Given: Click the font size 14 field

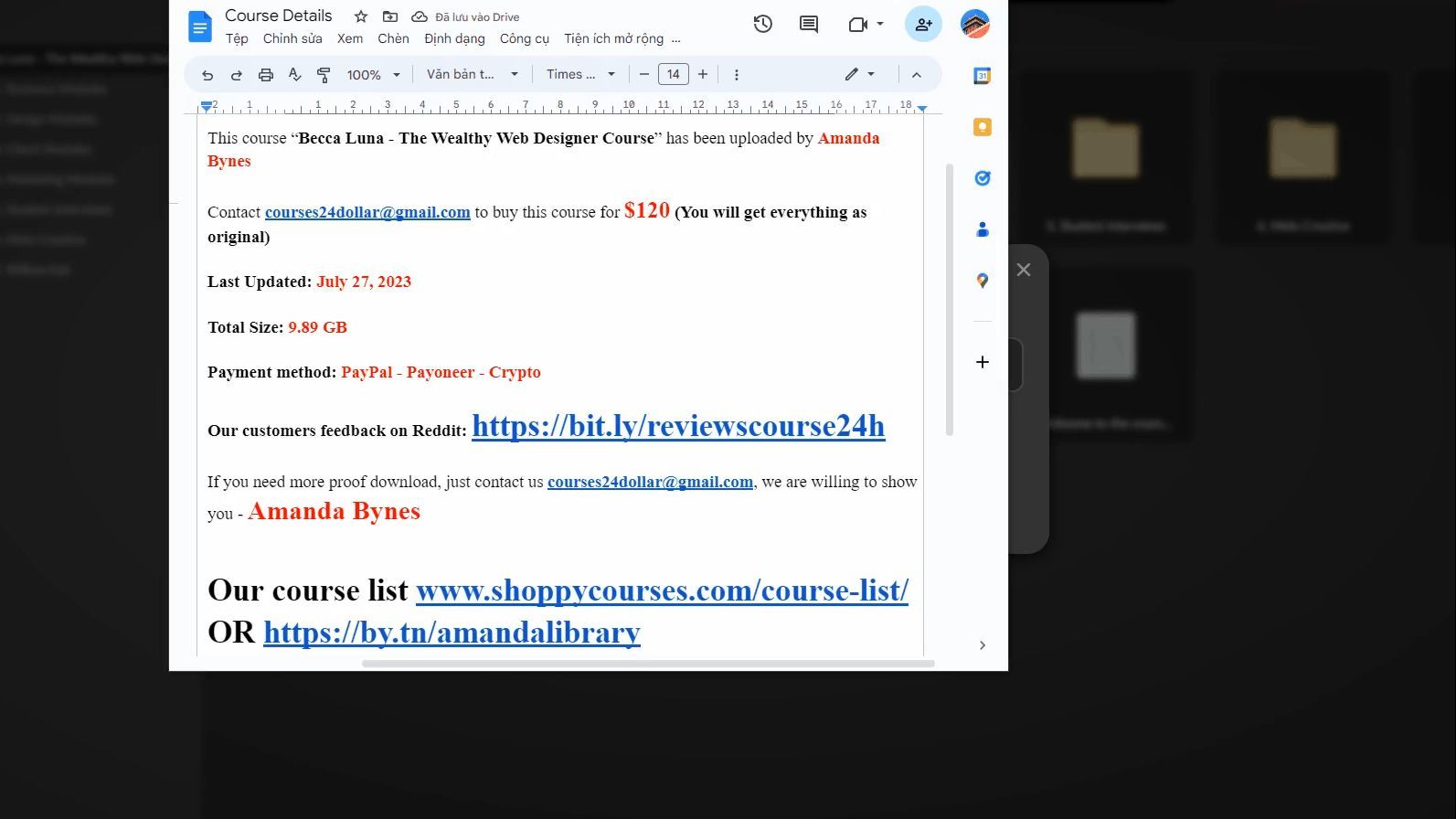Looking at the screenshot, I should pyautogui.click(x=674, y=75).
